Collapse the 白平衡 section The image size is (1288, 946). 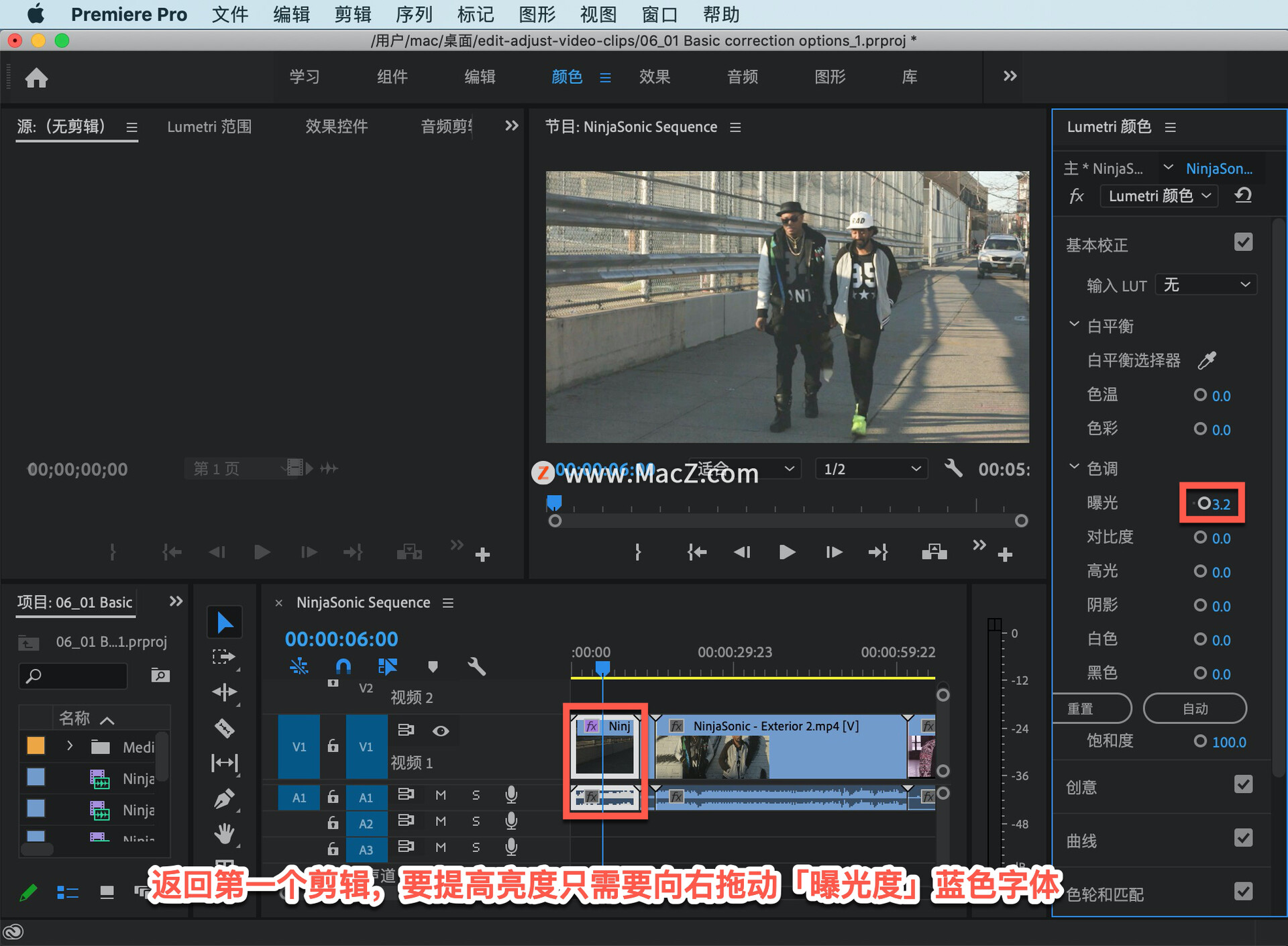[1074, 325]
